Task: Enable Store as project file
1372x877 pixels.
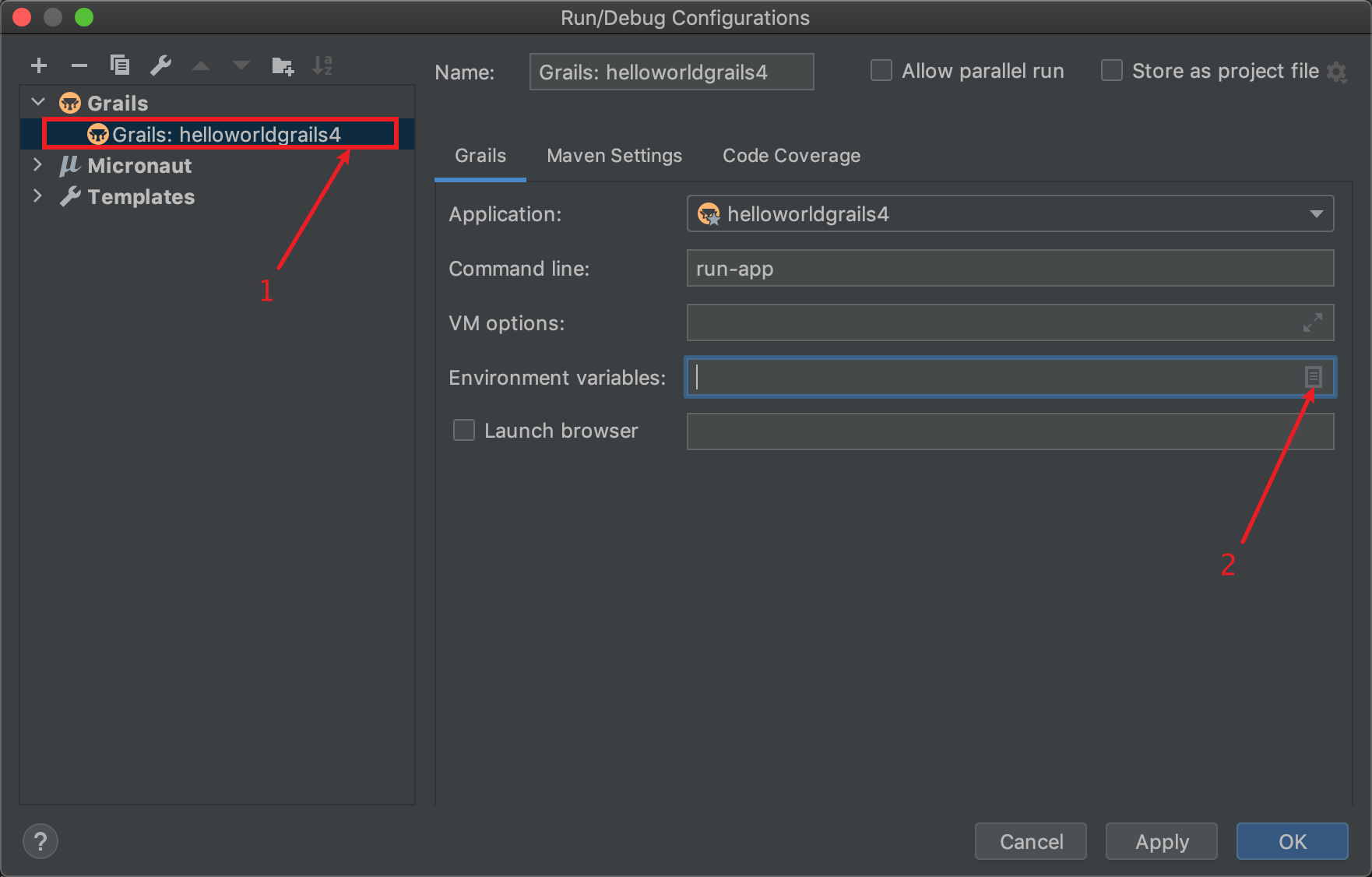Action: [1112, 71]
